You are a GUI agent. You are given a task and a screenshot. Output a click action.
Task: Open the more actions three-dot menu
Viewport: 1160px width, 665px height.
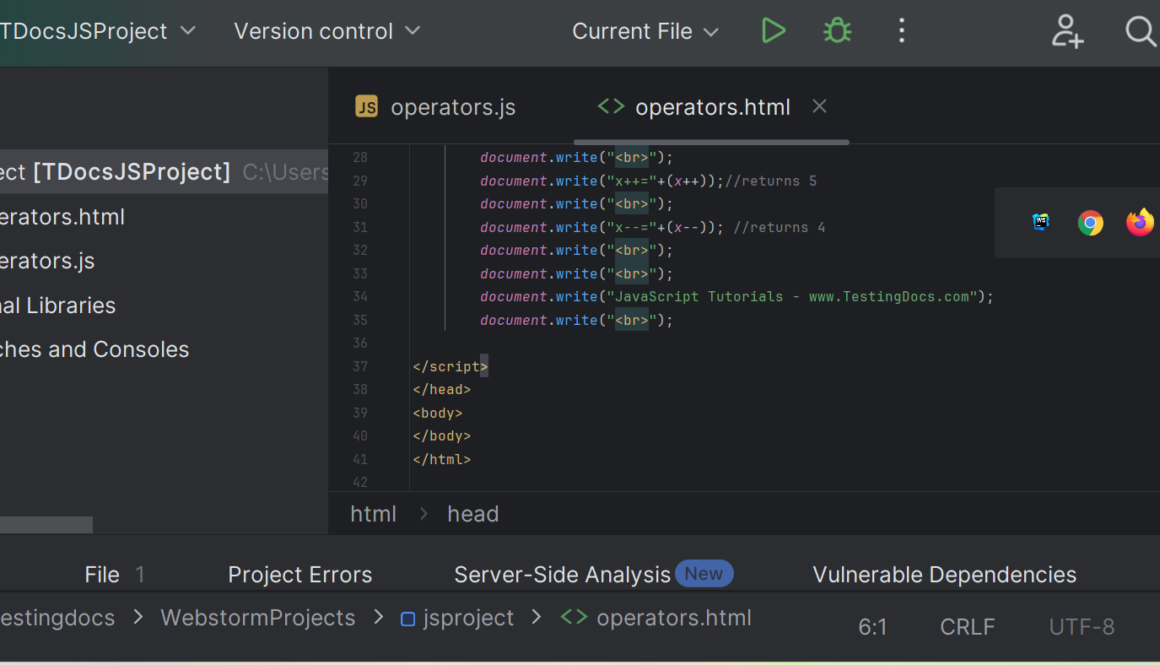click(901, 31)
